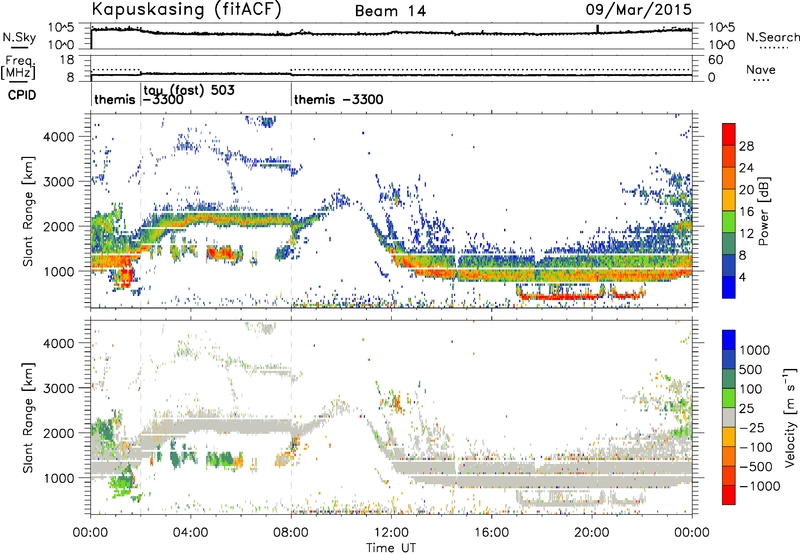
Task: Select the 'Freq. [MHz]' axis label
Action: (19, 68)
